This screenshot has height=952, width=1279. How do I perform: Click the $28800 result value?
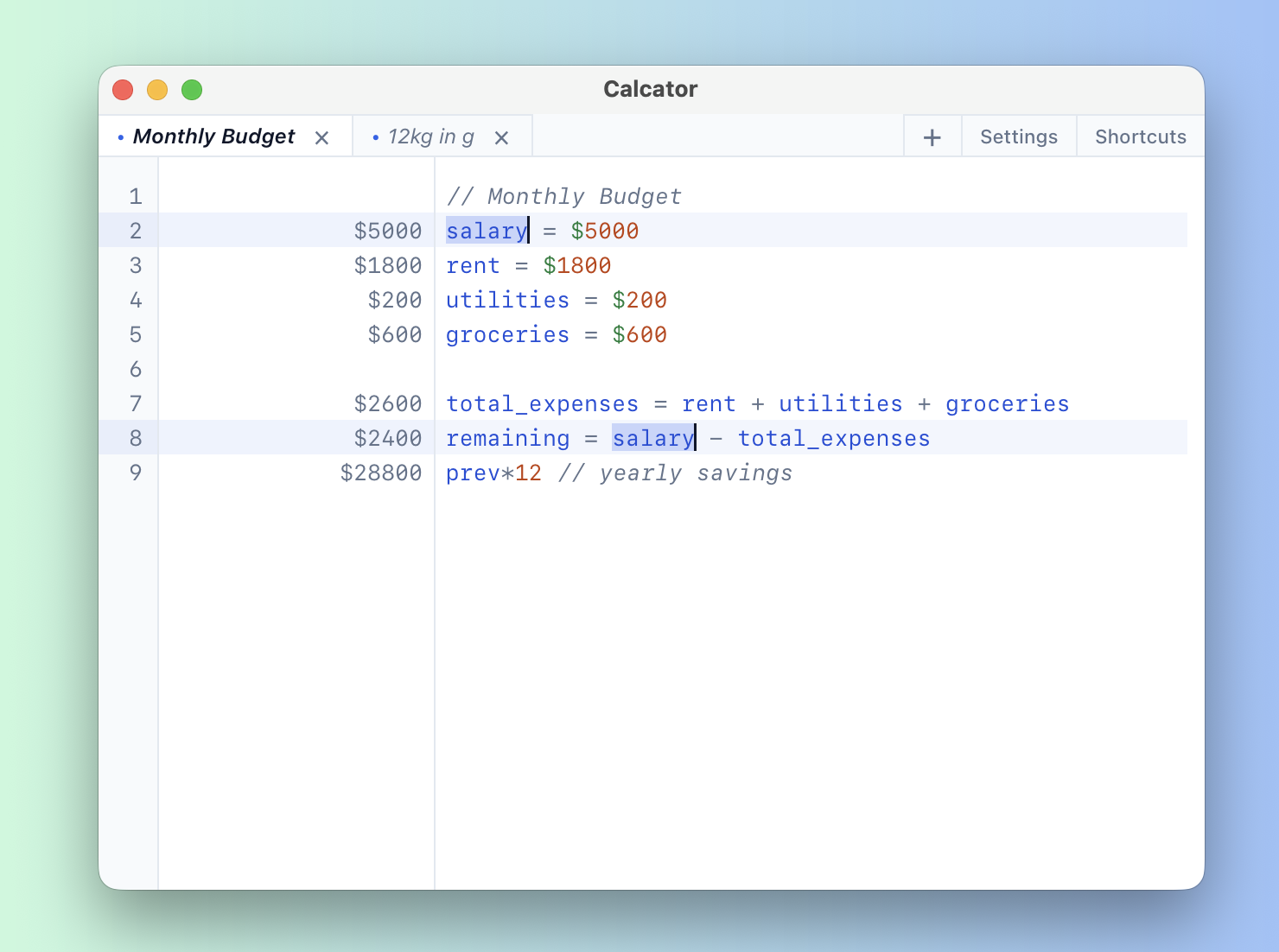tap(380, 473)
